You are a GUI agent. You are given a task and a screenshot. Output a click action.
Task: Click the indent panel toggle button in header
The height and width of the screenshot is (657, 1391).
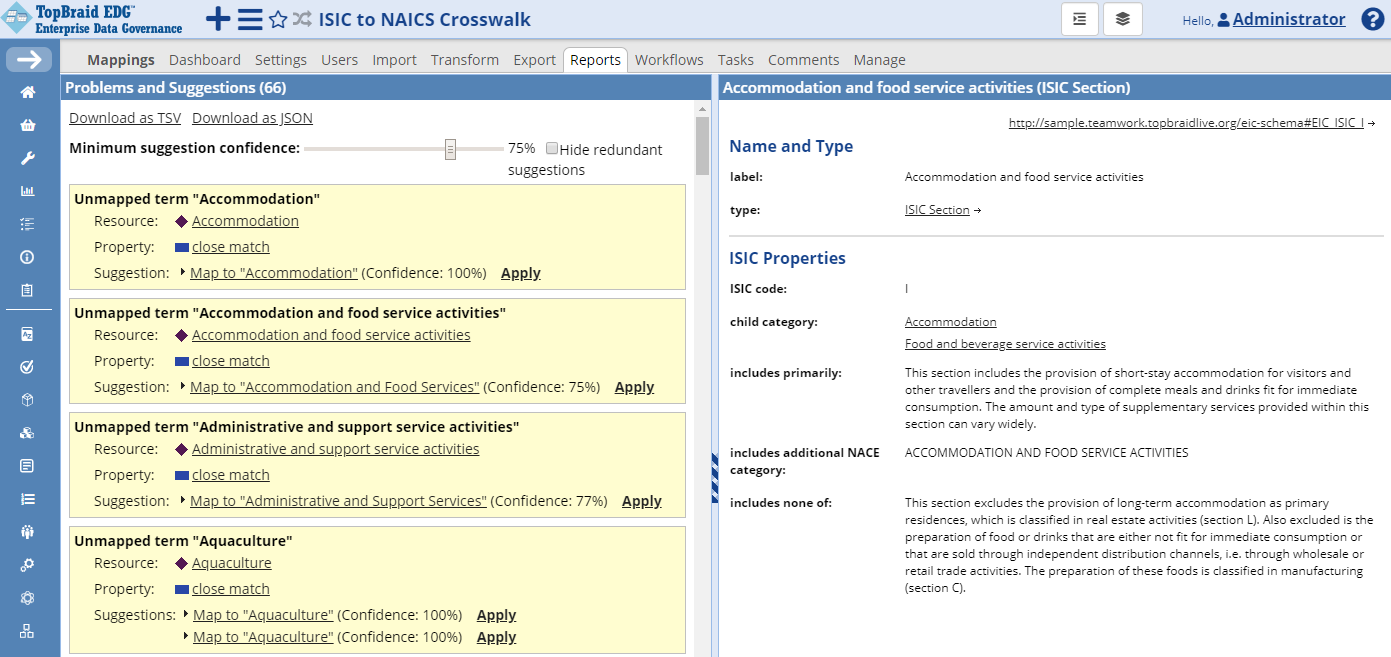(1080, 19)
